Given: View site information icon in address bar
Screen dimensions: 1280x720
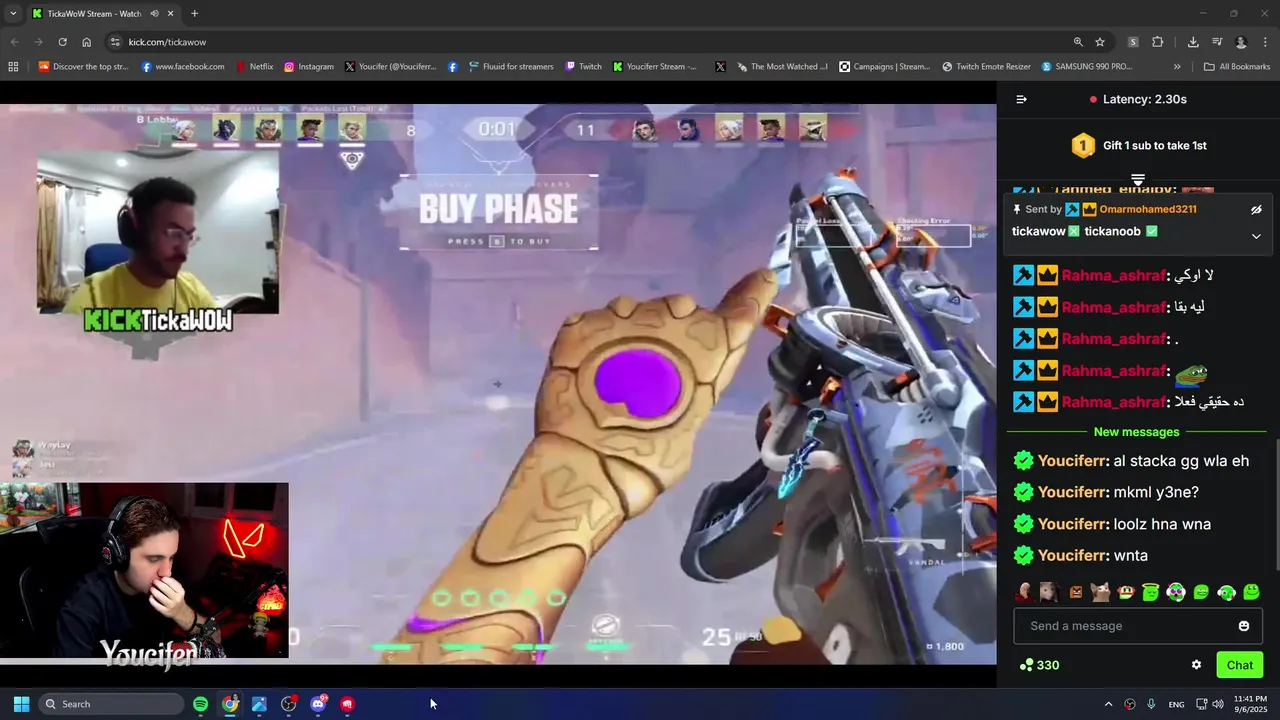Looking at the screenshot, I should (x=115, y=42).
